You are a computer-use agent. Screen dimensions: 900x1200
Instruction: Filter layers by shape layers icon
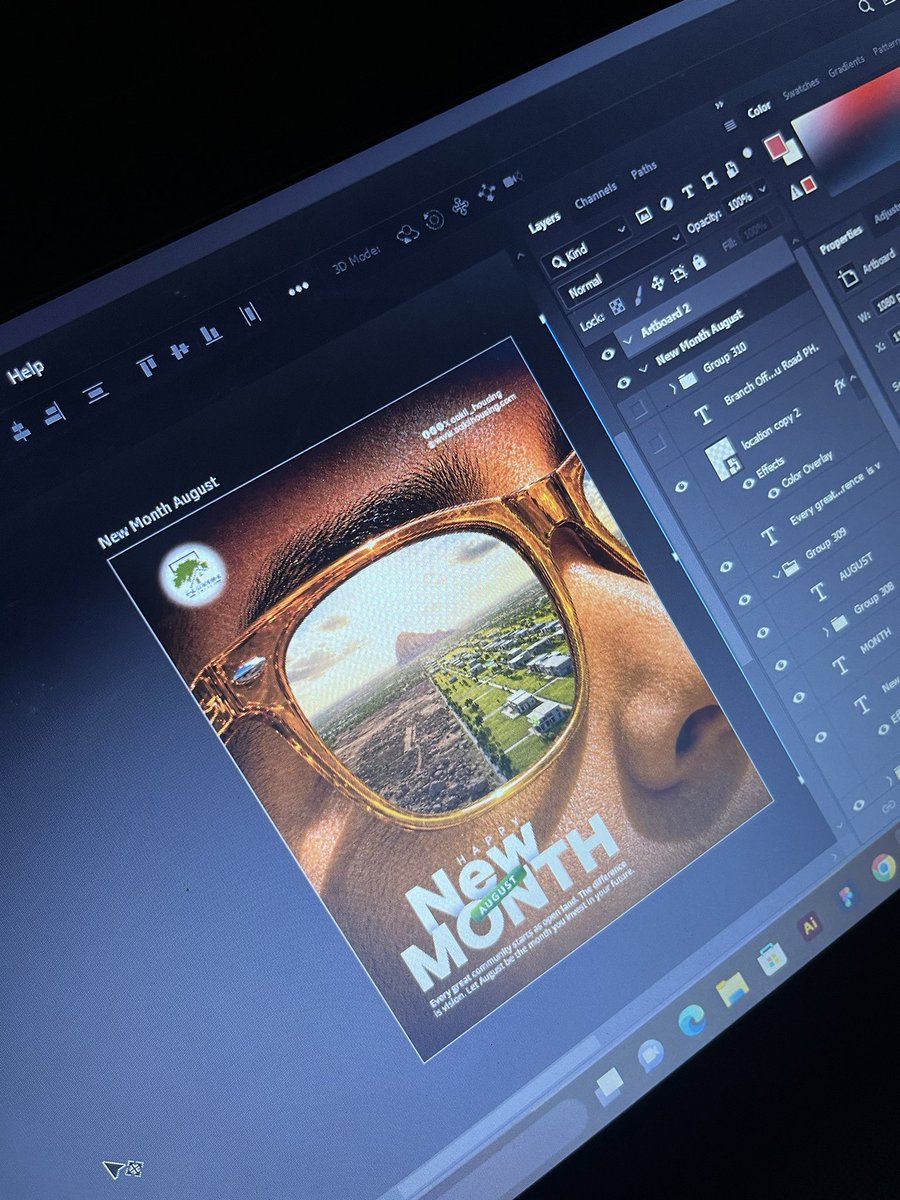(709, 181)
